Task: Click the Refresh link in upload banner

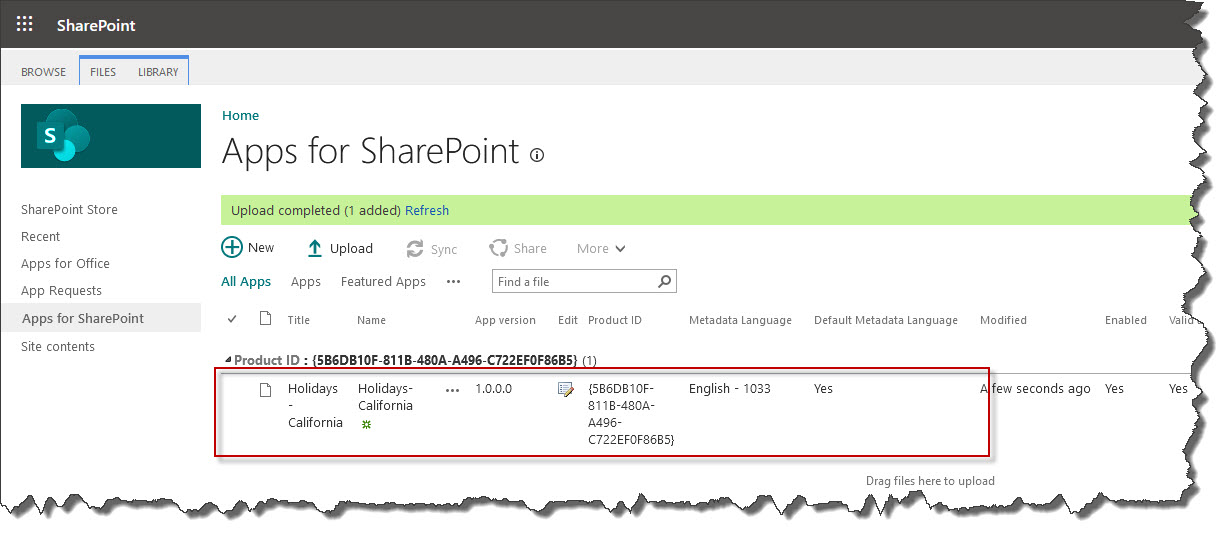Action: click(427, 211)
